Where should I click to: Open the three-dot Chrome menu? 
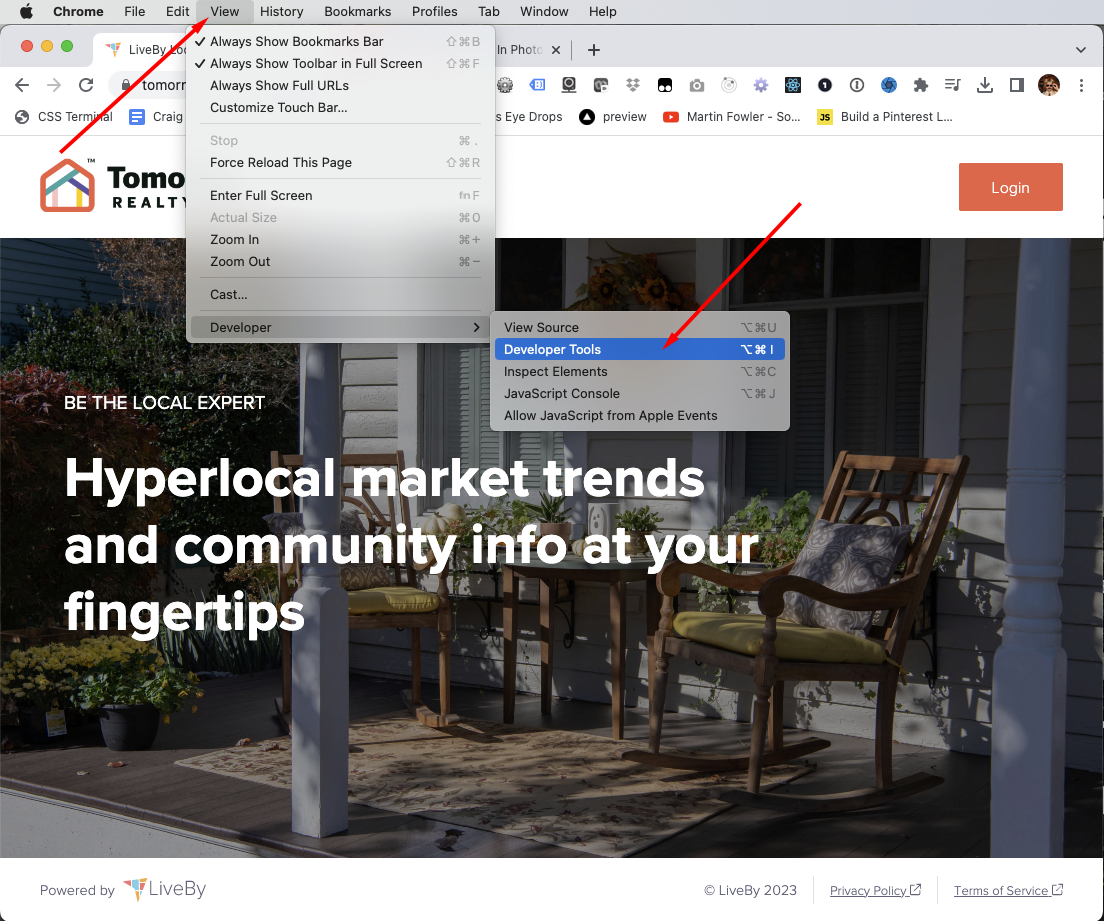coord(1081,85)
